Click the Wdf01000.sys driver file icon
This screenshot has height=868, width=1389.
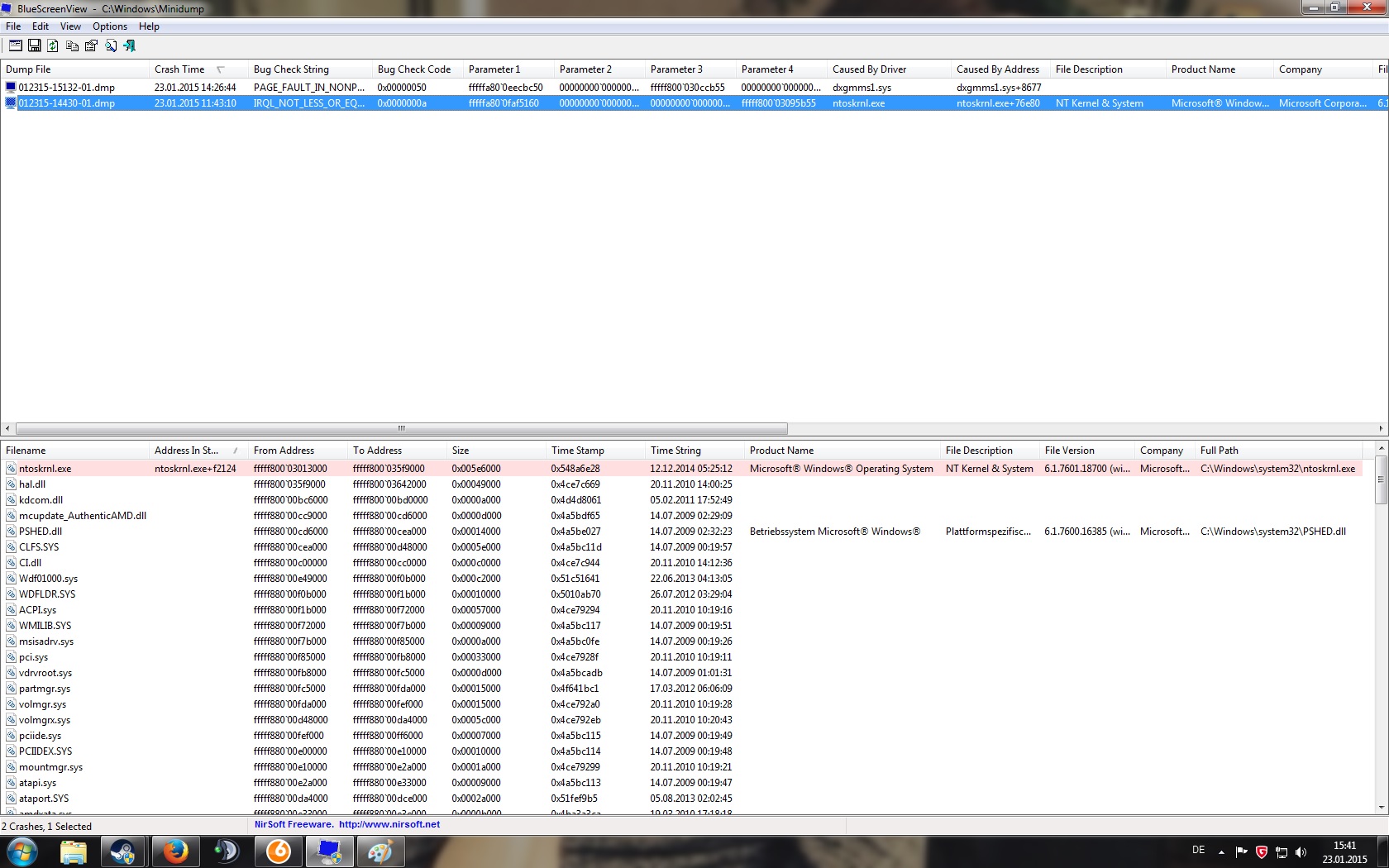(x=12, y=579)
